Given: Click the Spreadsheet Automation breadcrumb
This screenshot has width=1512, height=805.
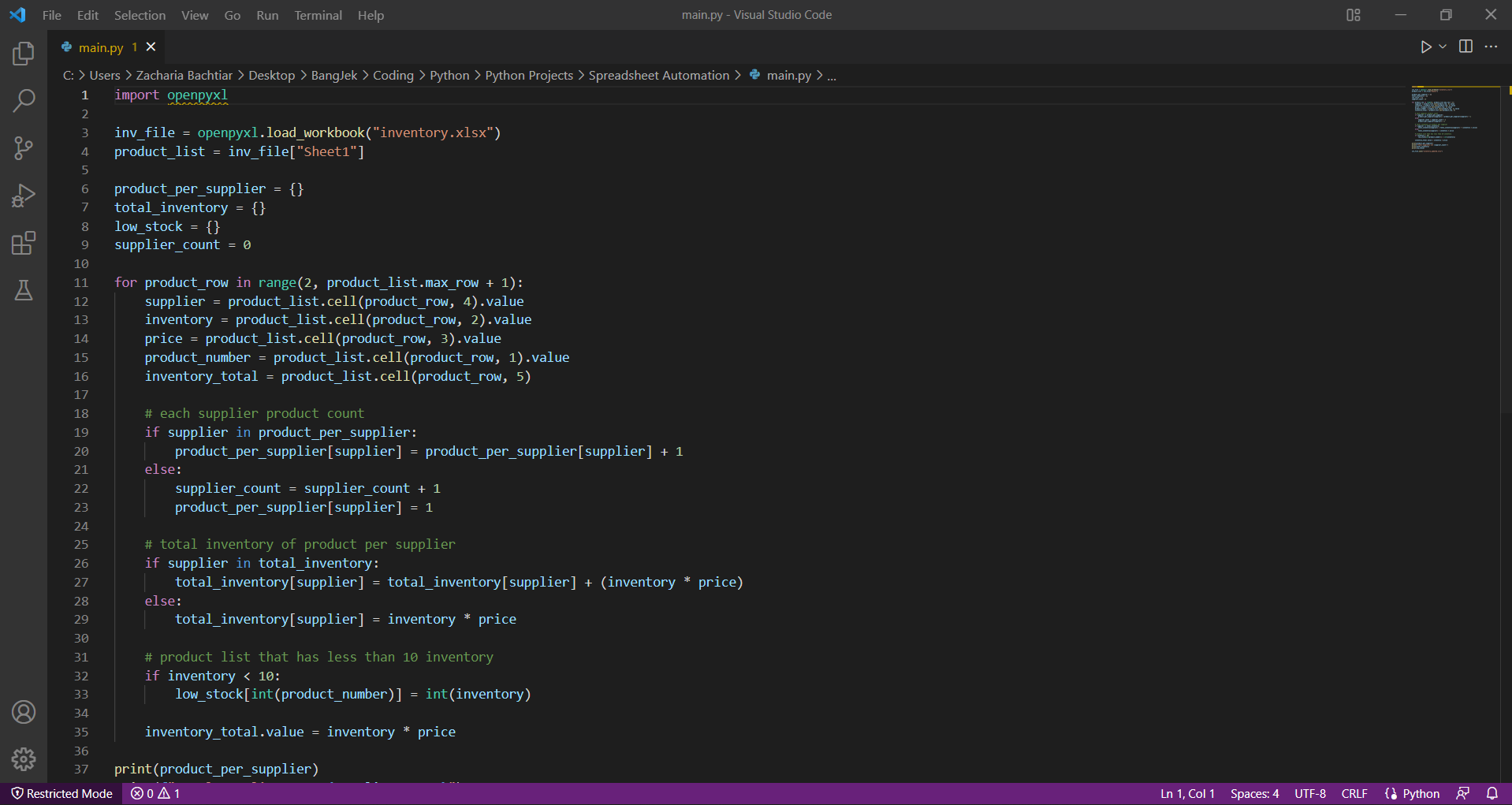Looking at the screenshot, I should [659, 75].
